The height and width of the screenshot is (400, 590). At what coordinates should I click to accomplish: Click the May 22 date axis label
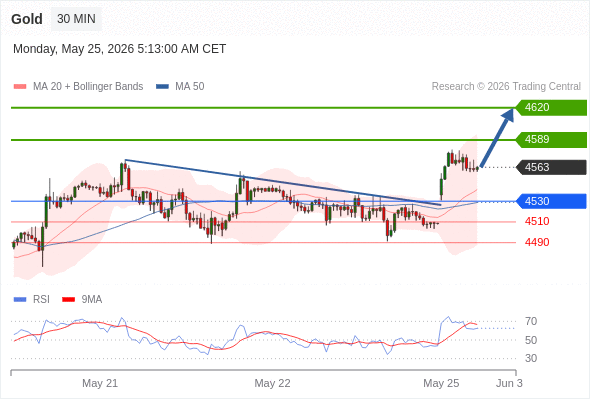click(x=272, y=383)
